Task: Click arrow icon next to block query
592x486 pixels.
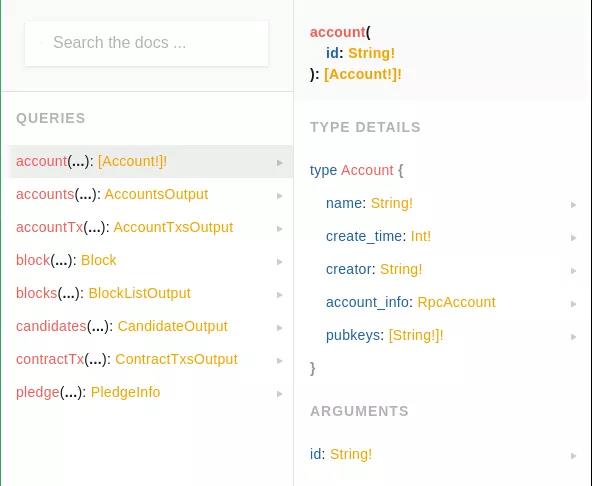Action: click(280, 262)
